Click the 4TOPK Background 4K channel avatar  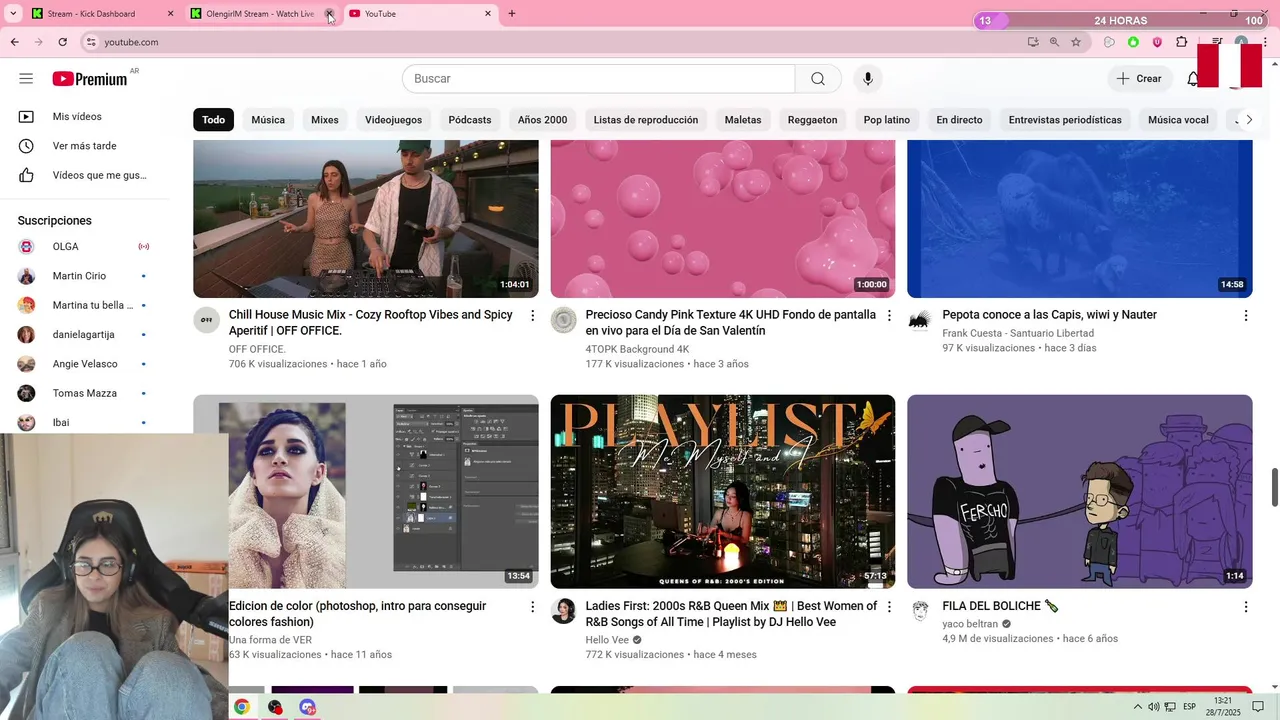tap(564, 320)
